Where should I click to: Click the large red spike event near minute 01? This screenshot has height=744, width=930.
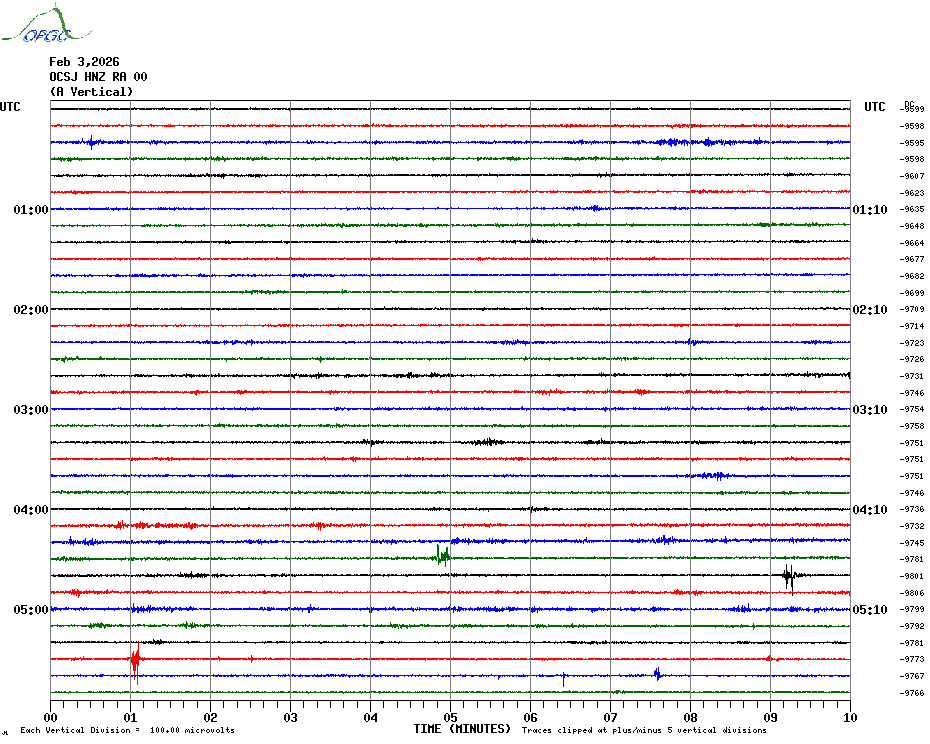(x=136, y=661)
